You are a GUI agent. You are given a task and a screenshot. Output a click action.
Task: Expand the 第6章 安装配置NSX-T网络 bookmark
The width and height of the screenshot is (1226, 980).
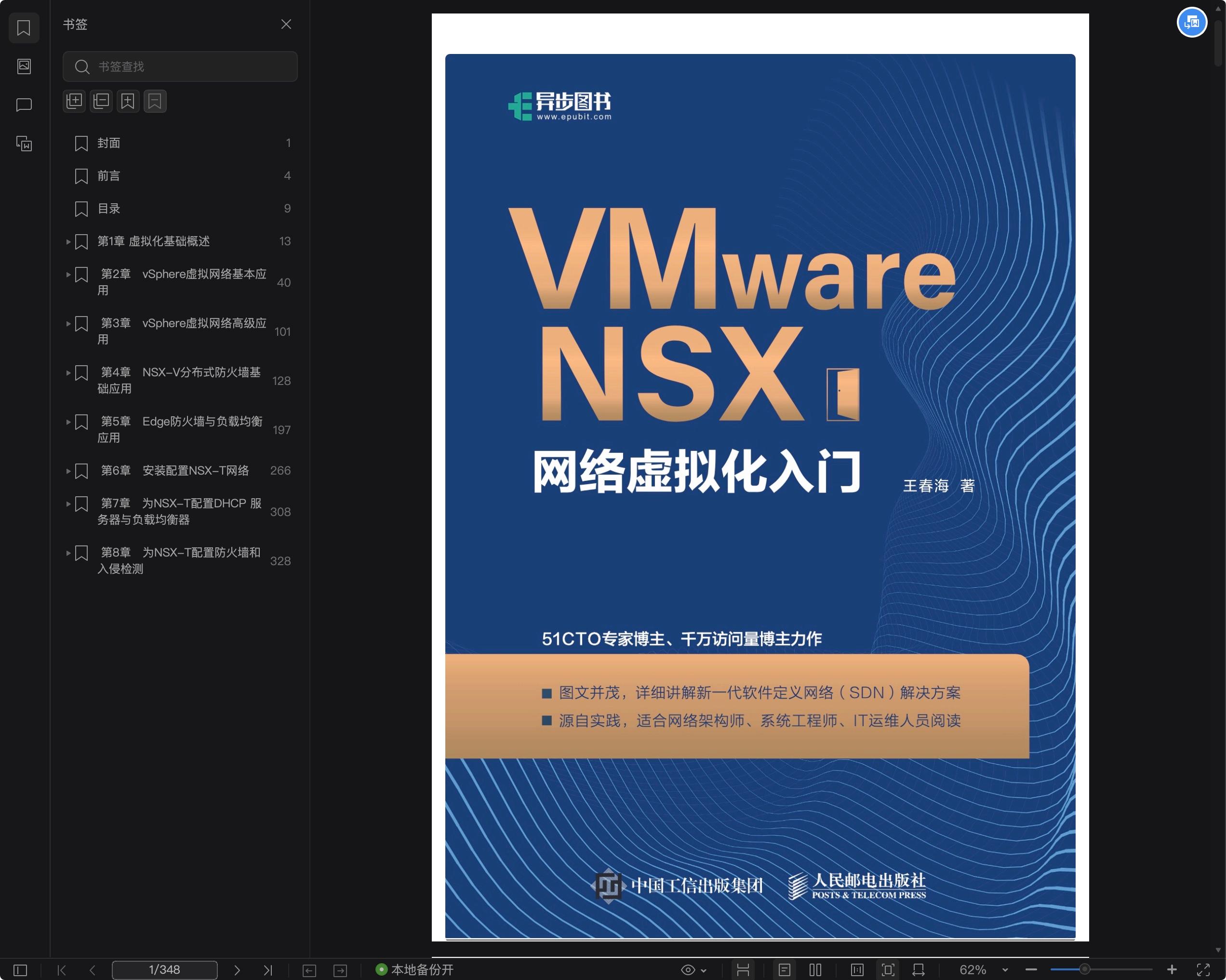(x=68, y=471)
